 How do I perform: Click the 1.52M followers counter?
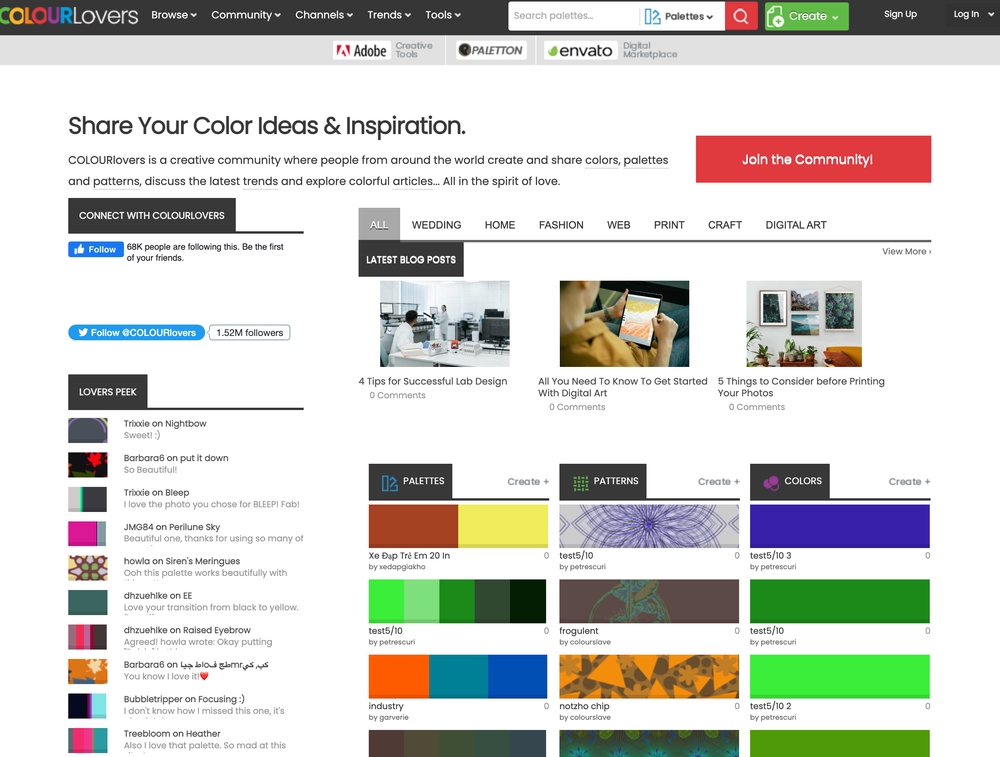(x=249, y=333)
